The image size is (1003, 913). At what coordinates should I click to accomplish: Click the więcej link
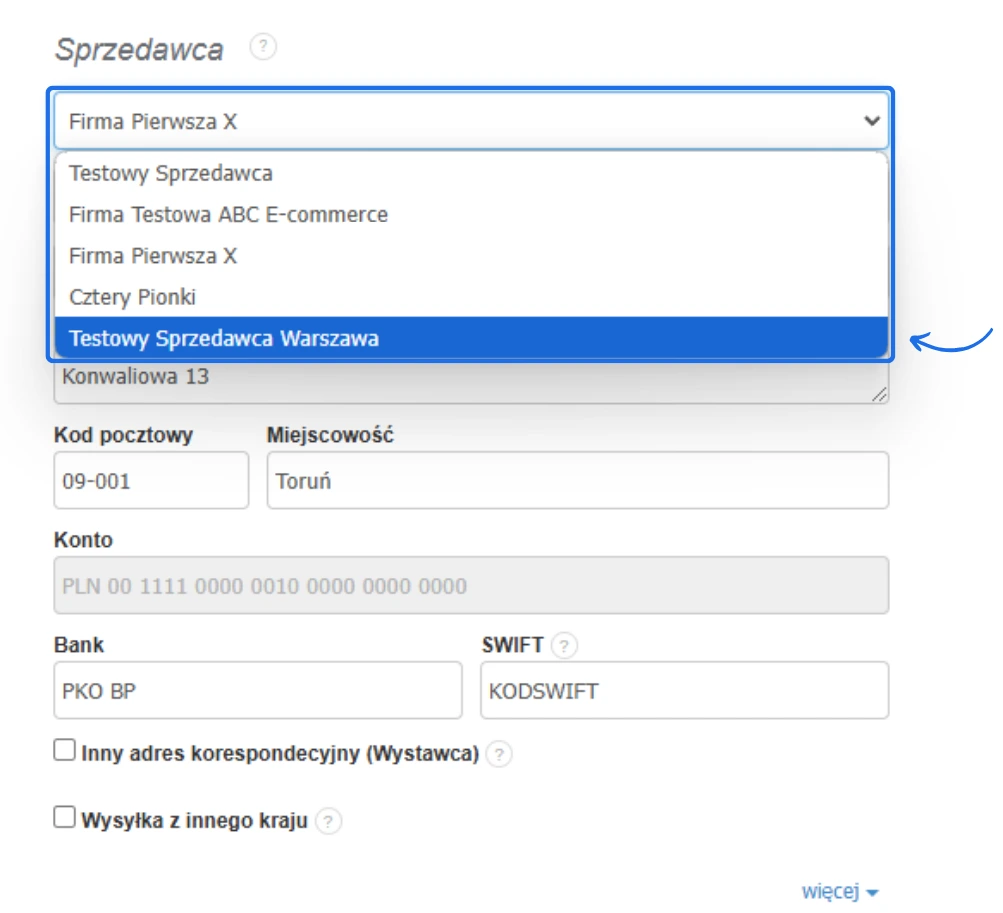(830, 892)
